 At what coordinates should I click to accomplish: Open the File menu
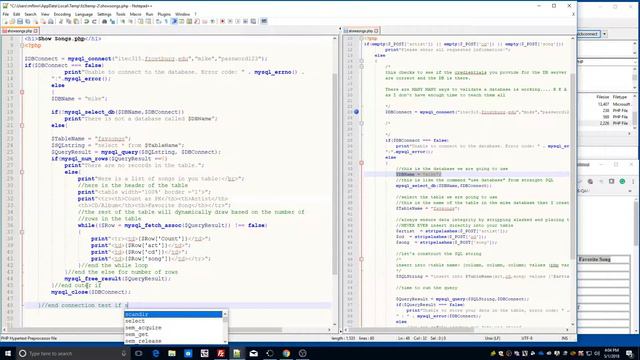click(5, 14)
